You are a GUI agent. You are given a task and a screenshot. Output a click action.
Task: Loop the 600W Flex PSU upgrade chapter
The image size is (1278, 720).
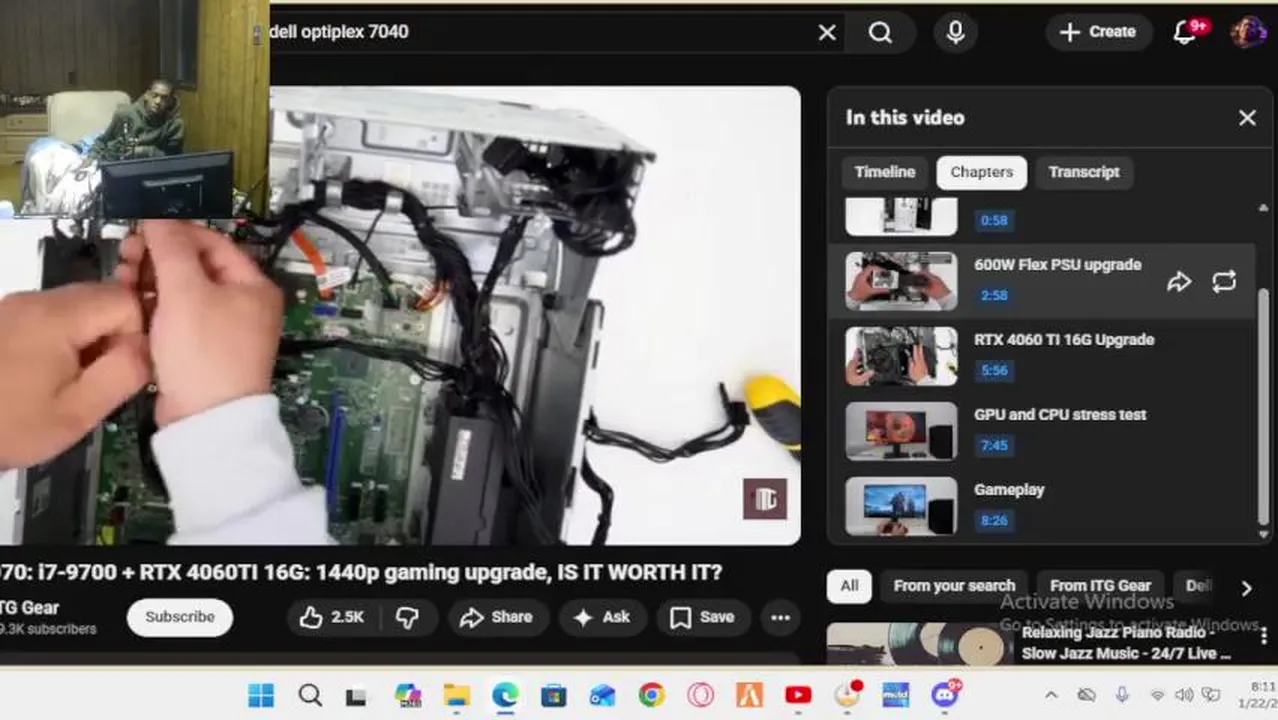pos(1224,282)
